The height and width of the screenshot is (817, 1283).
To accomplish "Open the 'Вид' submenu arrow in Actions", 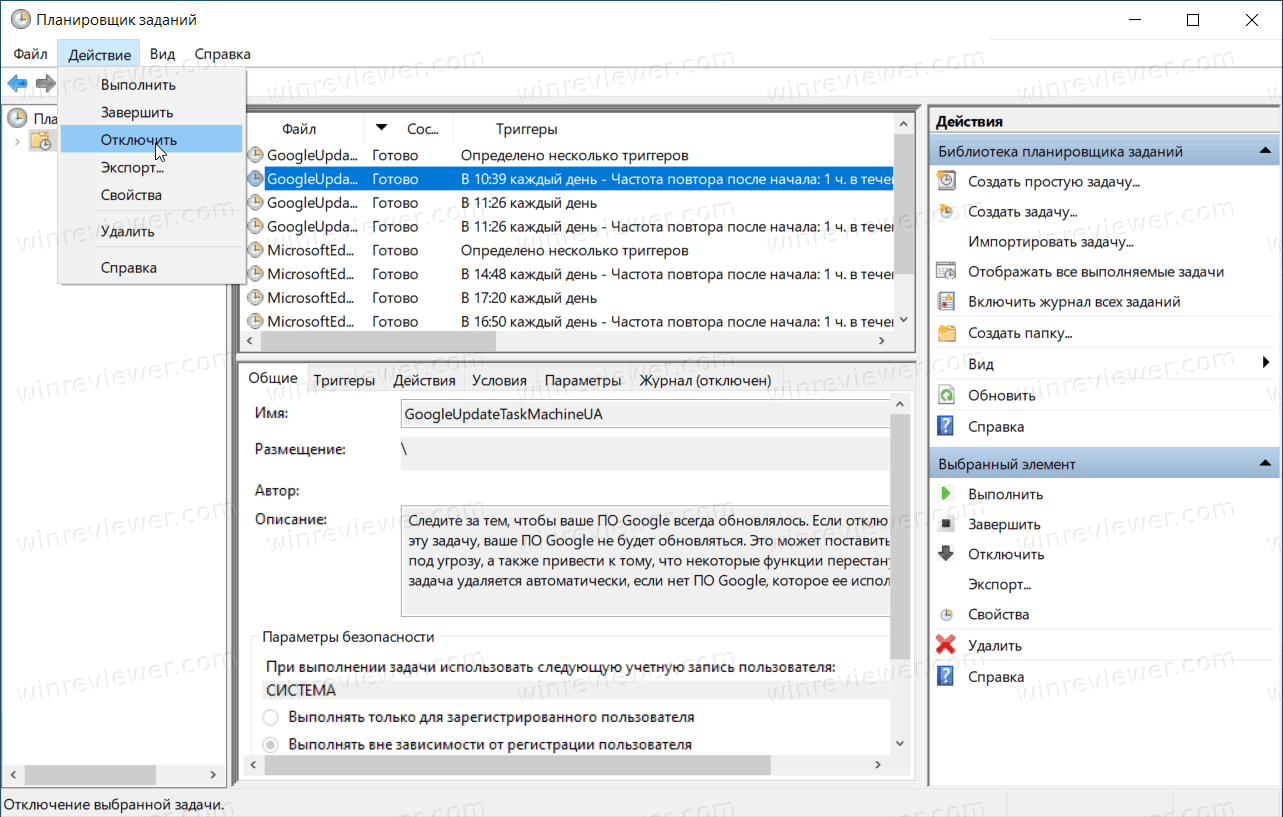I will coord(1266,363).
